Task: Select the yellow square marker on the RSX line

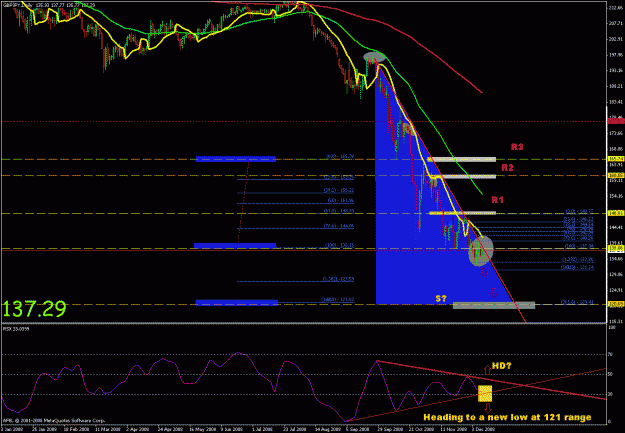Action: [x=485, y=394]
